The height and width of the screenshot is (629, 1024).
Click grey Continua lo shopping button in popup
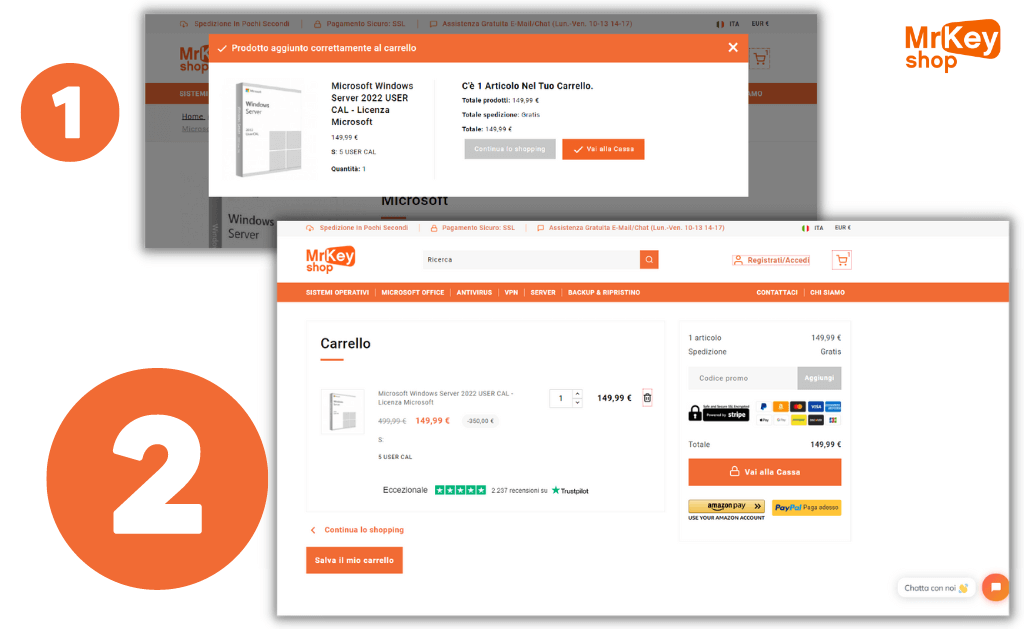tap(509, 149)
